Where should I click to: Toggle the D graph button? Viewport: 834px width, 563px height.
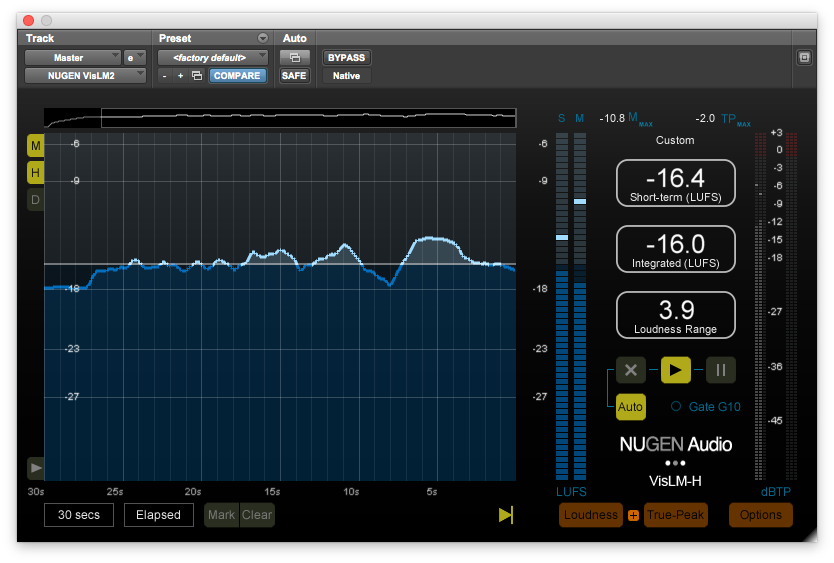pos(36,200)
